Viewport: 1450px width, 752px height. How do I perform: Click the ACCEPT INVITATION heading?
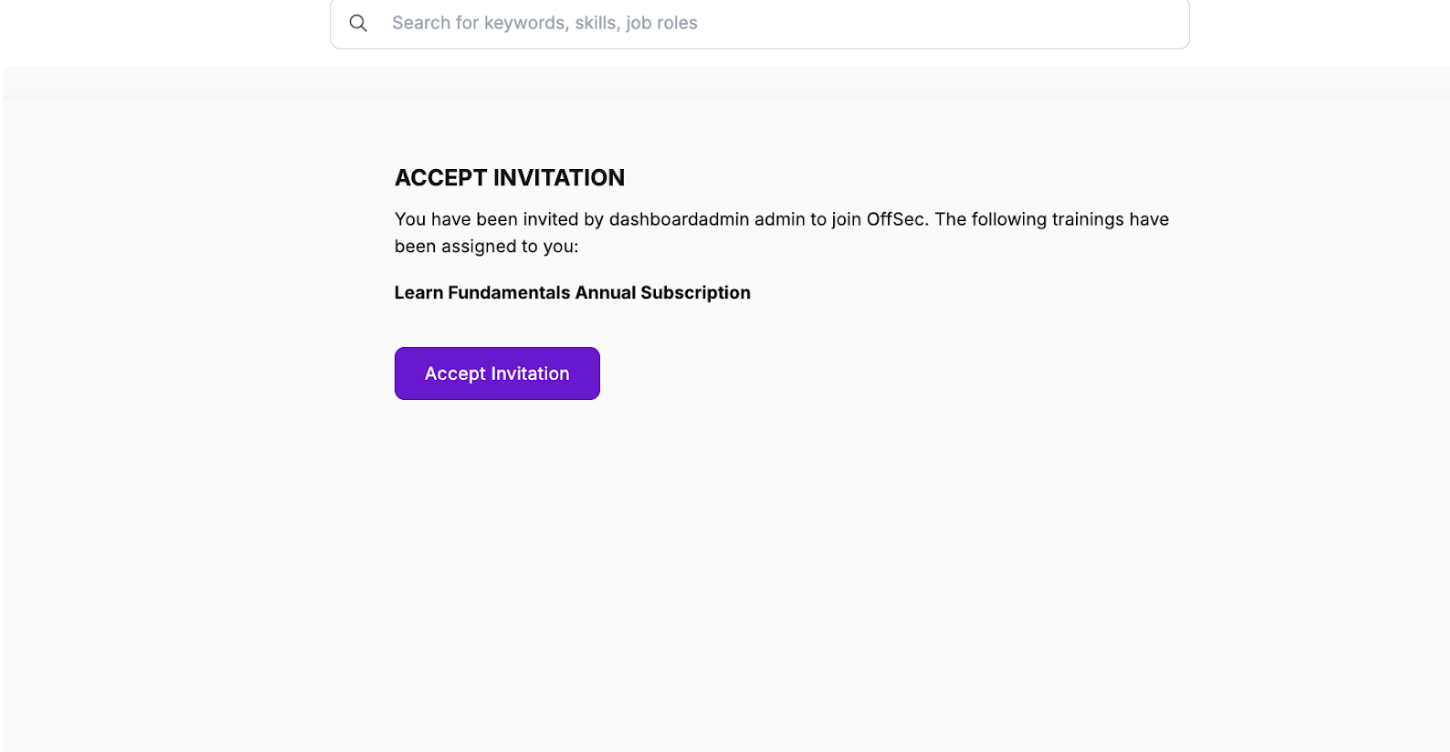pos(509,178)
